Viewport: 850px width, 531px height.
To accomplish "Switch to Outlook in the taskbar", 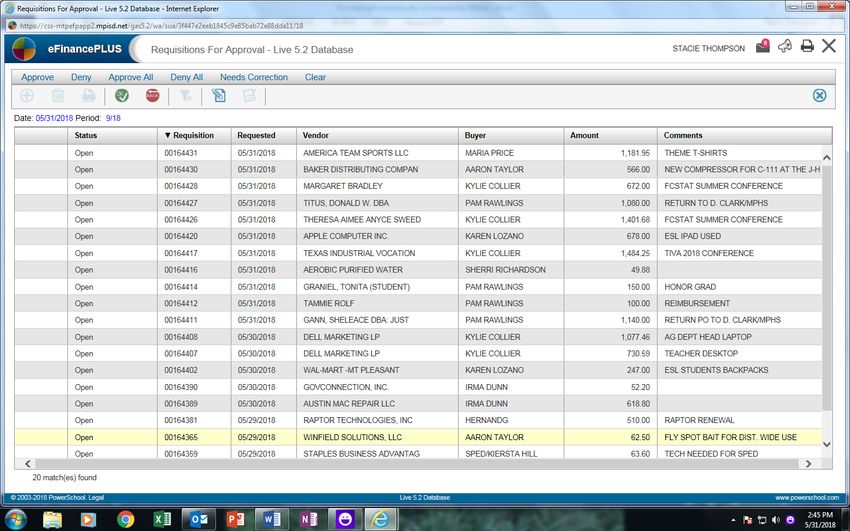I will (x=198, y=520).
